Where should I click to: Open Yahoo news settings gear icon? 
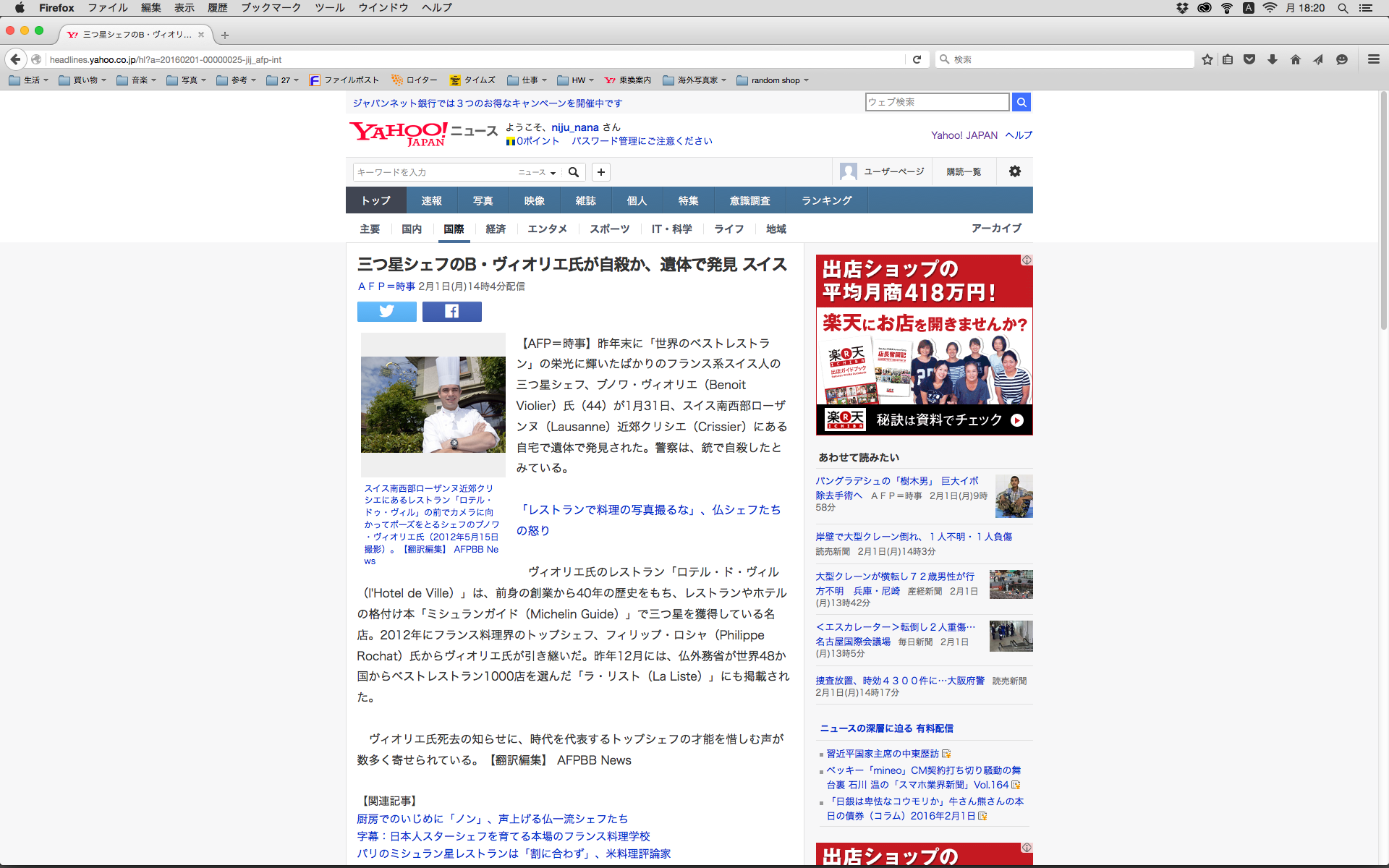click(1015, 171)
